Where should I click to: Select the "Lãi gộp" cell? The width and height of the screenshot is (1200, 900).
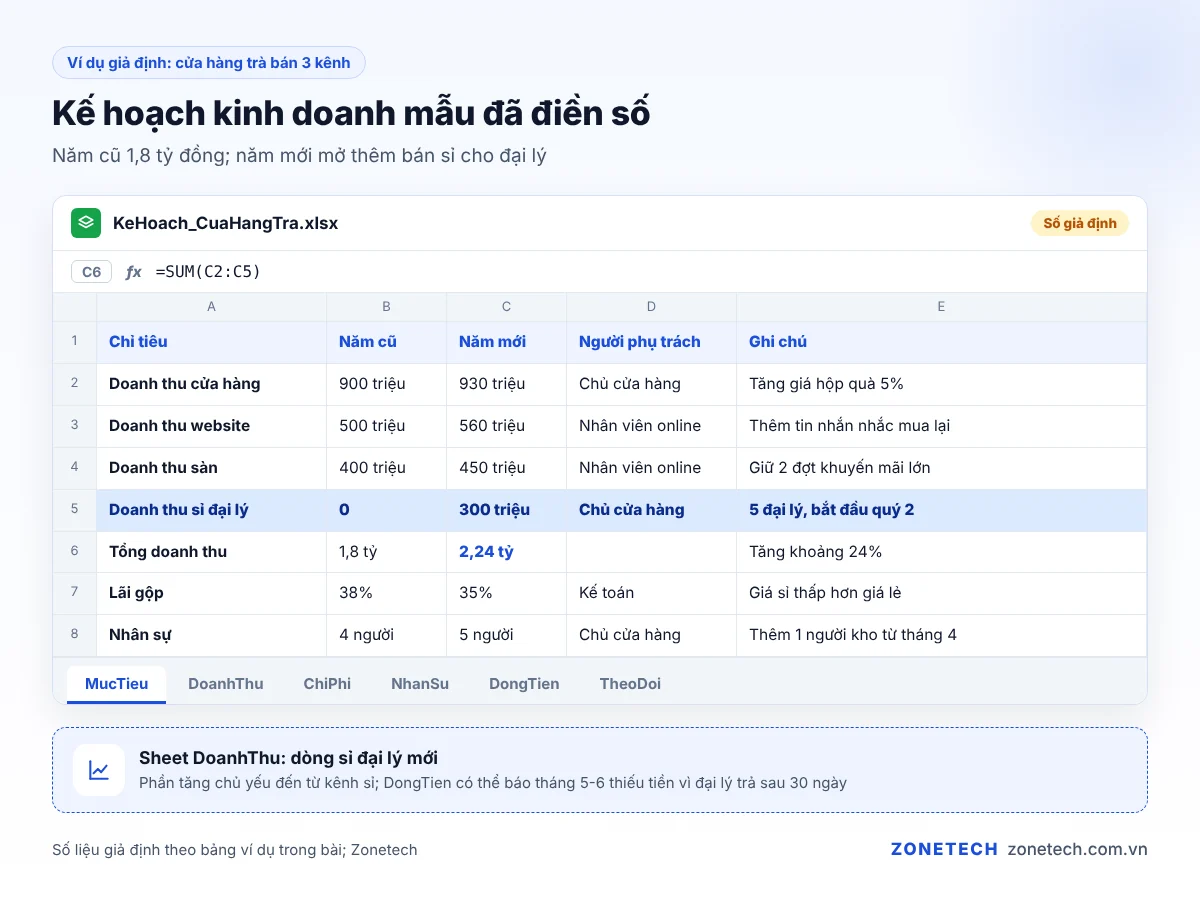click(x=211, y=593)
